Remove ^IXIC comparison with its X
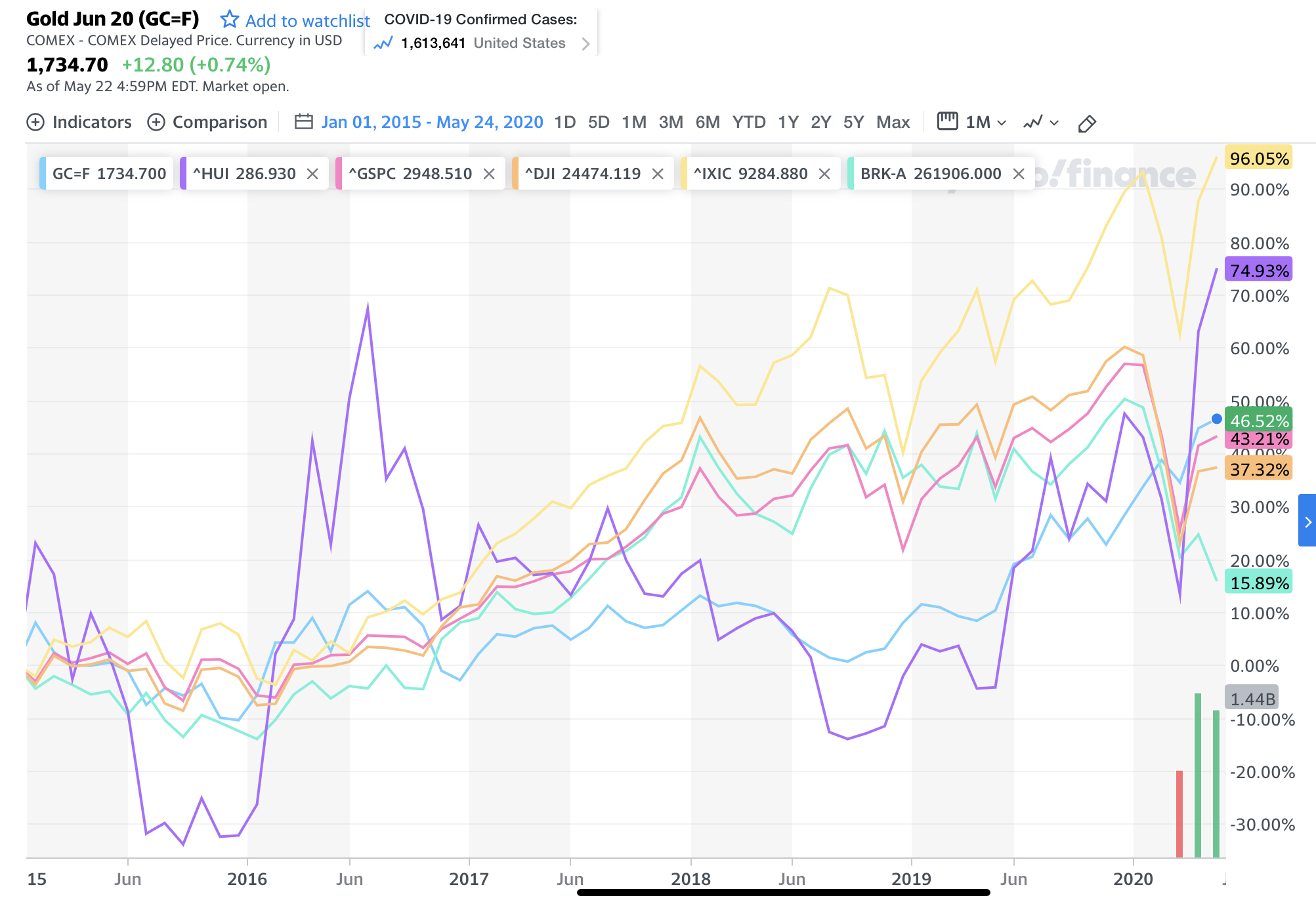 pos(825,174)
